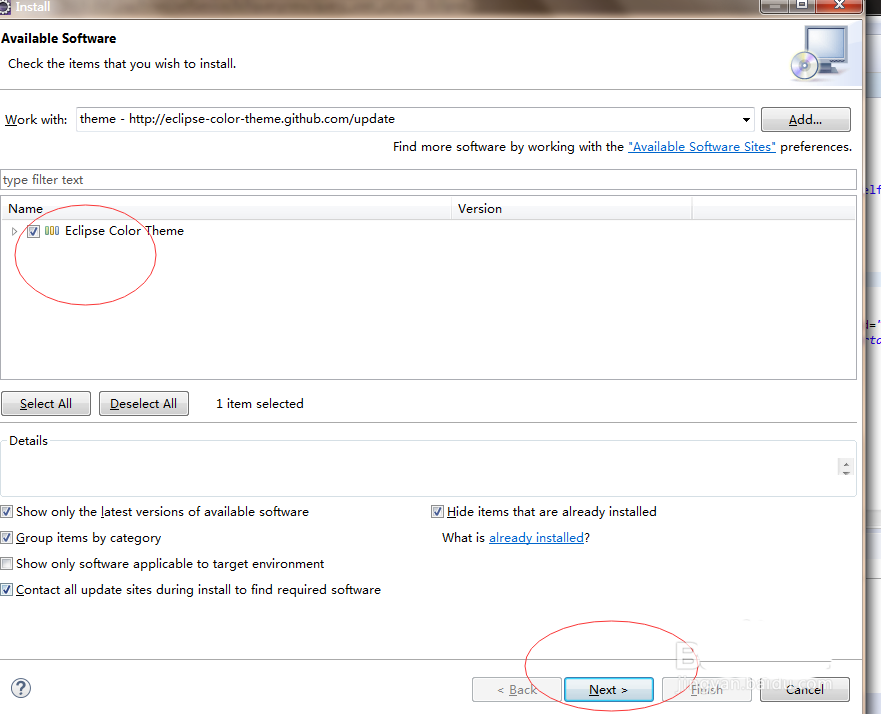Click the Add... button
This screenshot has height=714, width=881.
click(805, 120)
